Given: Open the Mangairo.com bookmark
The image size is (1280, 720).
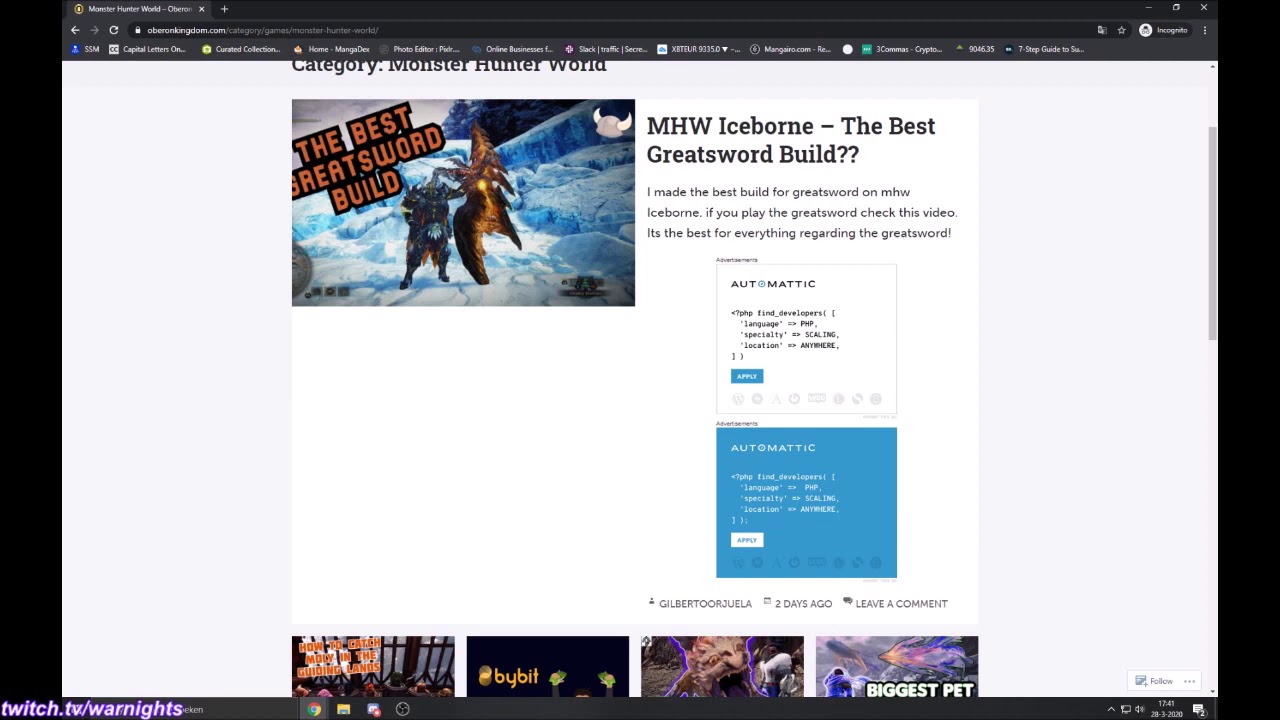Looking at the screenshot, I should click(x=791, y=49).
